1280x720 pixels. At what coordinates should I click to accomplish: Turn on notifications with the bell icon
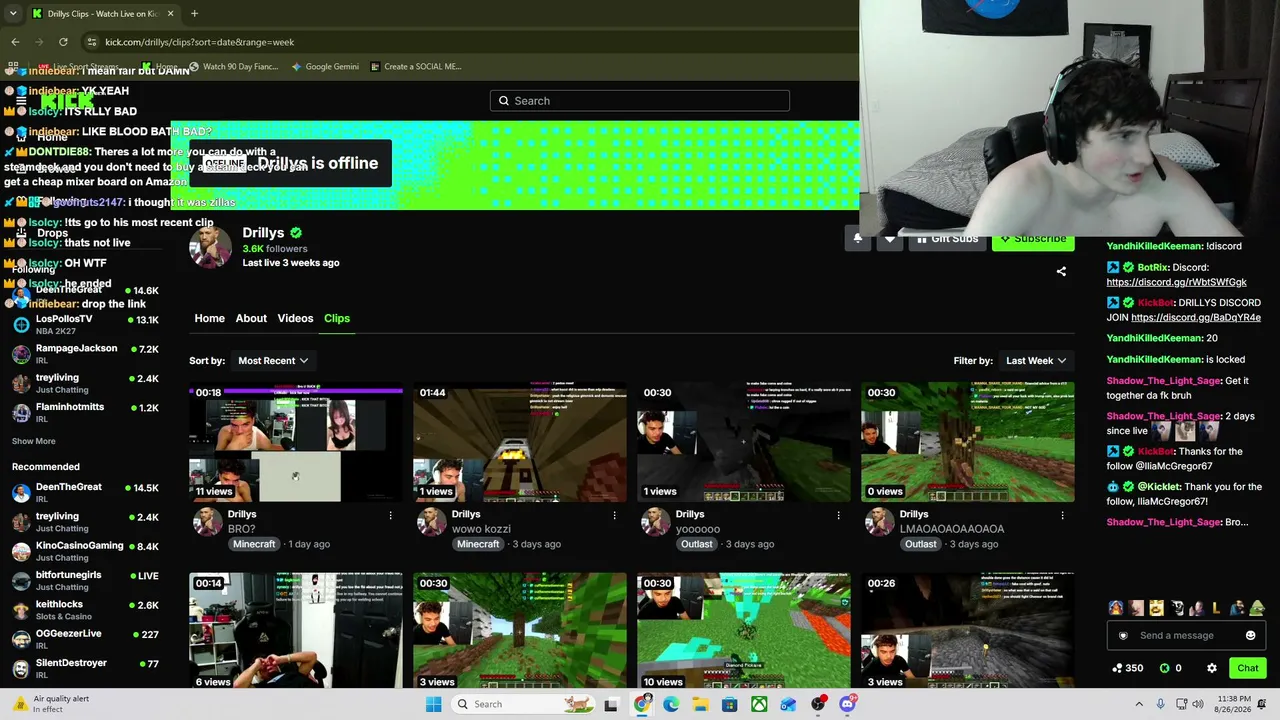click(x=857, y=239)
